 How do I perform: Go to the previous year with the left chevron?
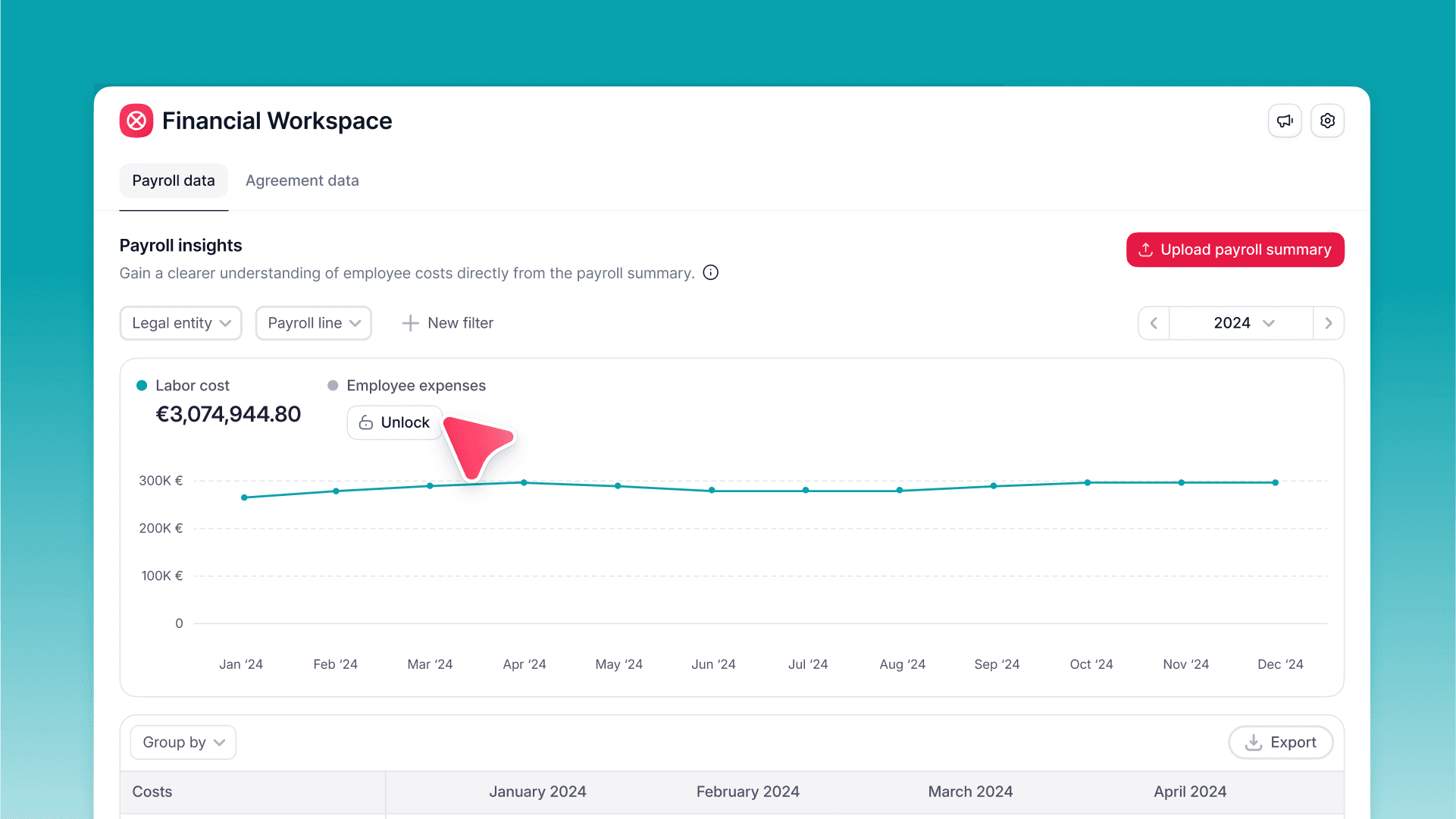[x=1153, y=322]
